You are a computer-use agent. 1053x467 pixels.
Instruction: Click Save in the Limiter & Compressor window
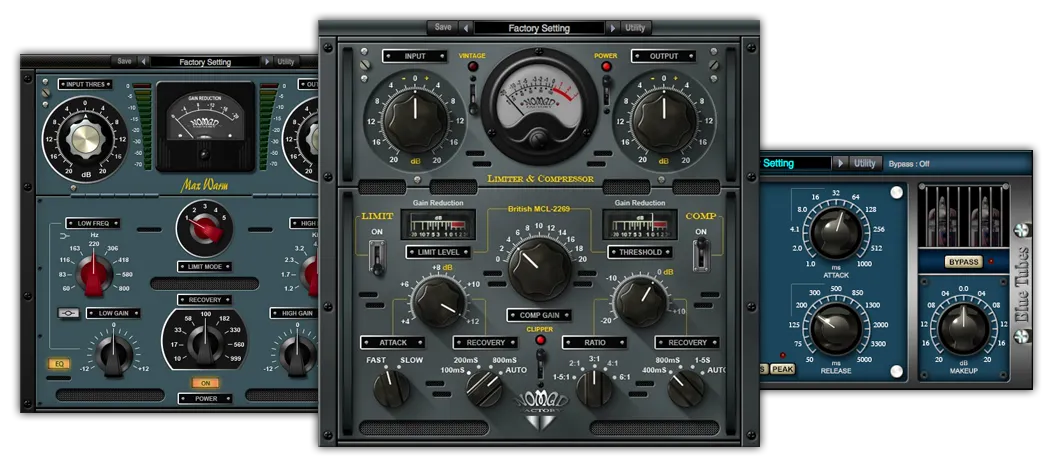point(443,28)
